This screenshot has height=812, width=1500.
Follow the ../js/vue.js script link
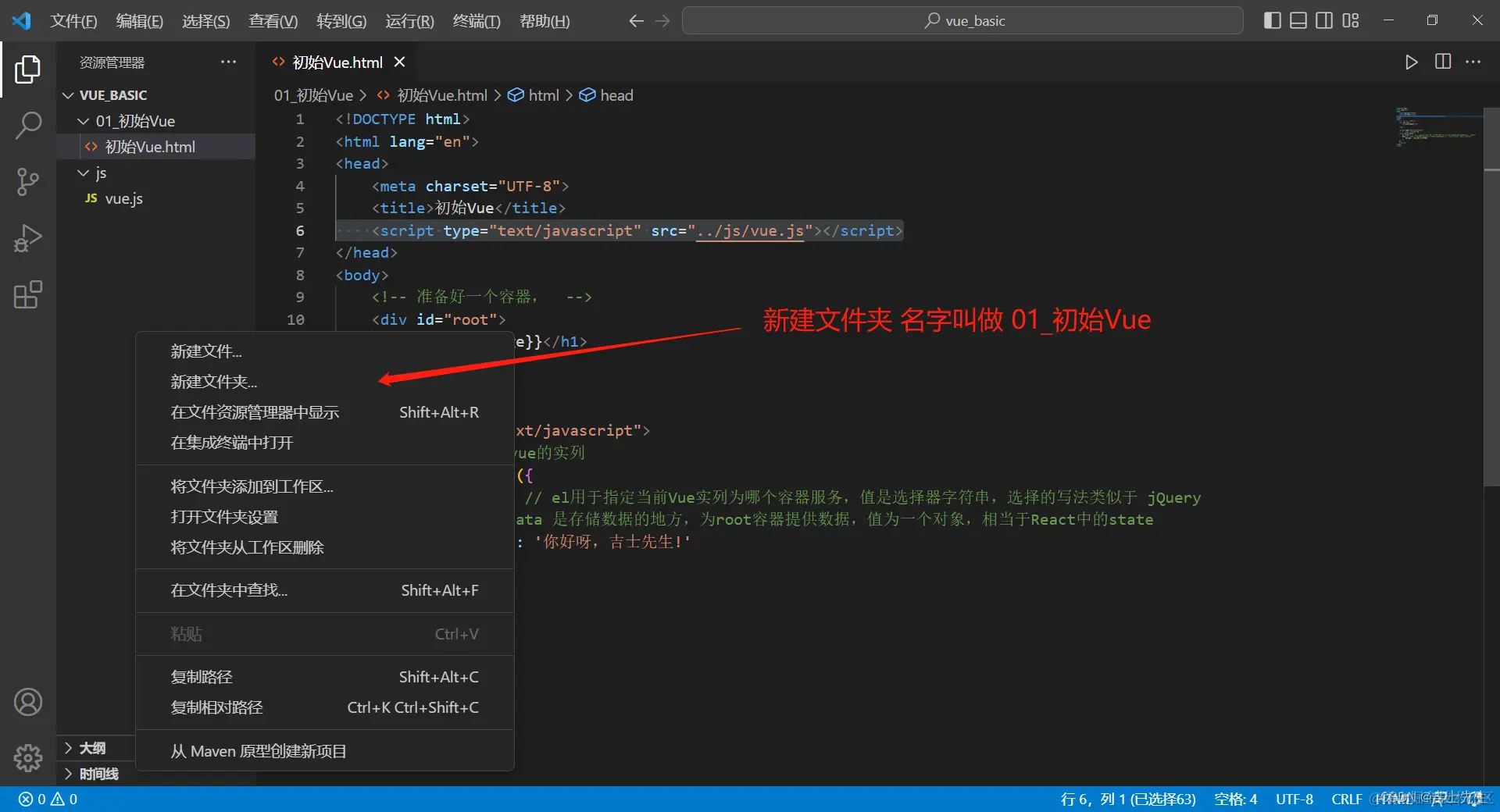point(749,230)
